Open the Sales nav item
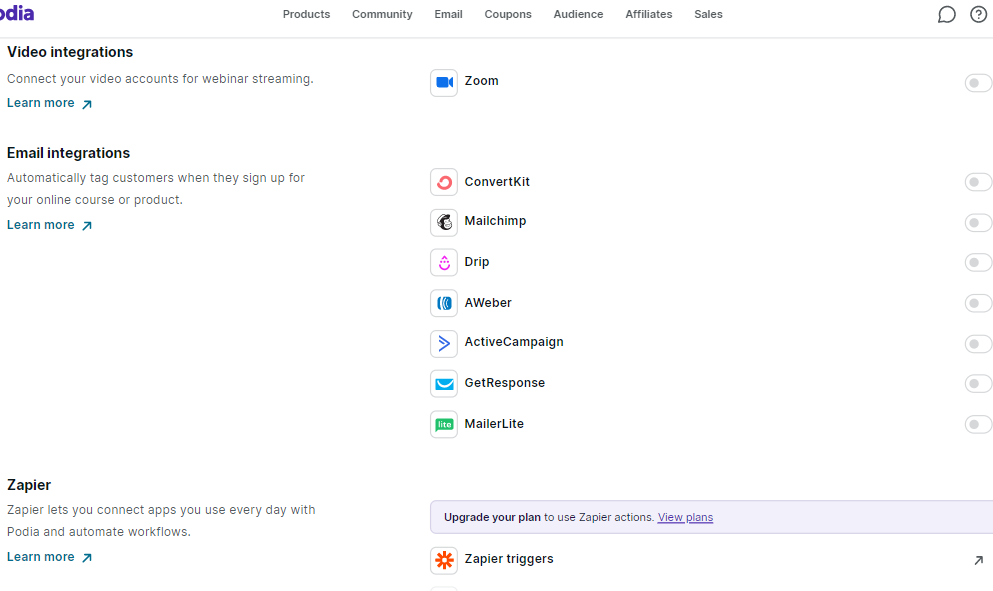Screen dimensions: 993x591 tap(708, 14)
